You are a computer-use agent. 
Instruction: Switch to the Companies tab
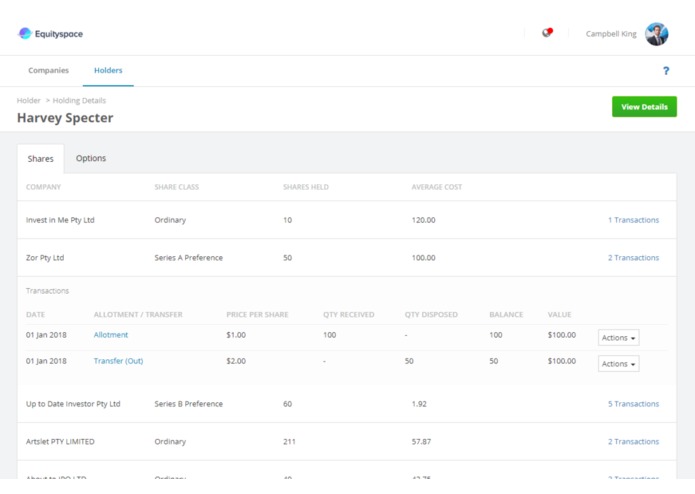tap(48, 70)
